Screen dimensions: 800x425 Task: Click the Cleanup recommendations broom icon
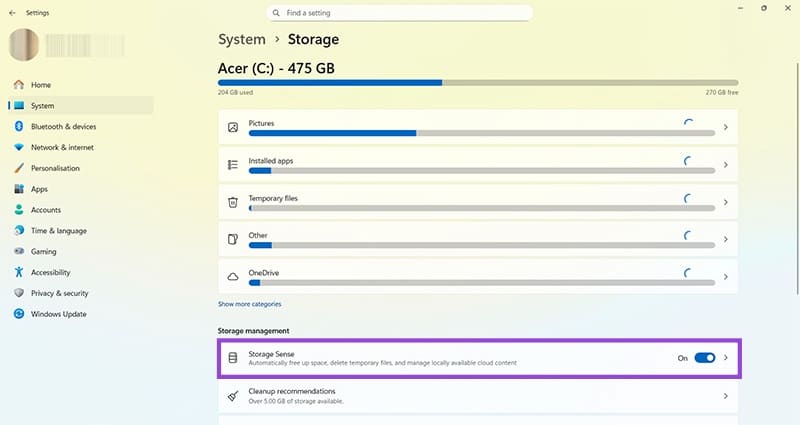pyautogui.click(x=233, y=396)
